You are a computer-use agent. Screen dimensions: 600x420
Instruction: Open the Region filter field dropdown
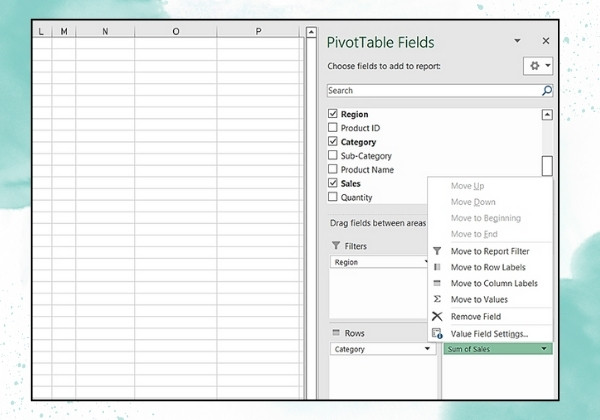(426, 262)
